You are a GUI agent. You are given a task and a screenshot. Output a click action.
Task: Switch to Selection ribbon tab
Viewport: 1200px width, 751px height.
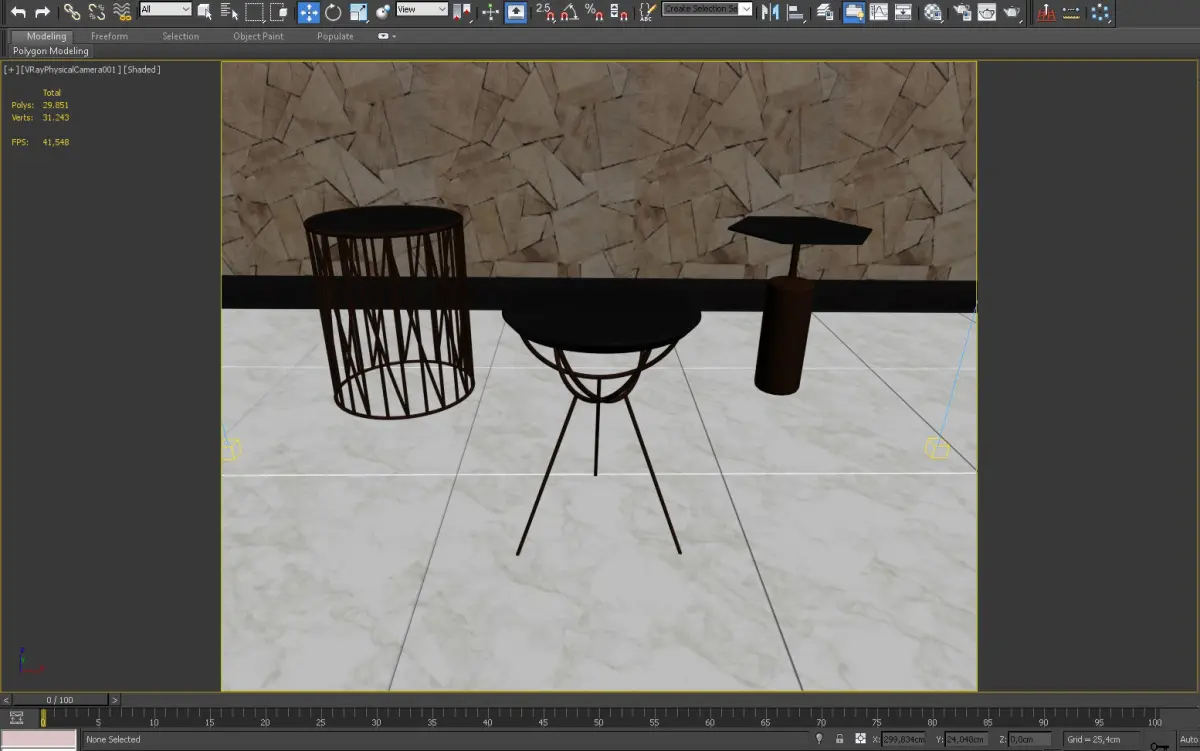point(181,36)
